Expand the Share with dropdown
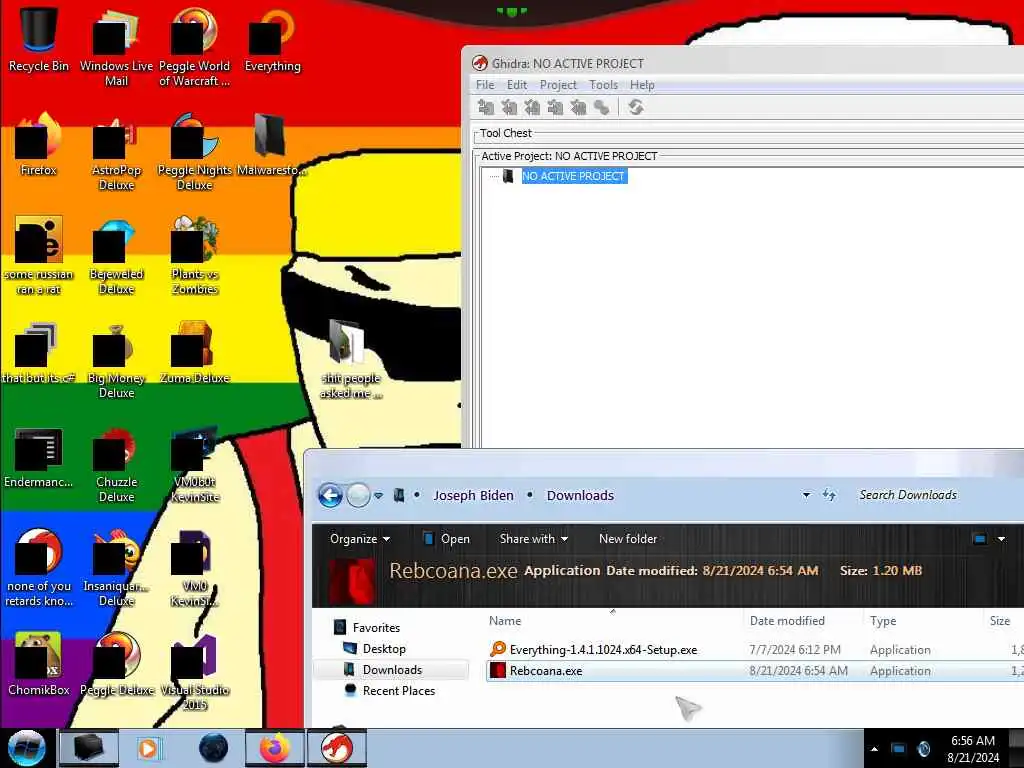The height and width of the screenshot is (768, 1024). coord(534,539)
